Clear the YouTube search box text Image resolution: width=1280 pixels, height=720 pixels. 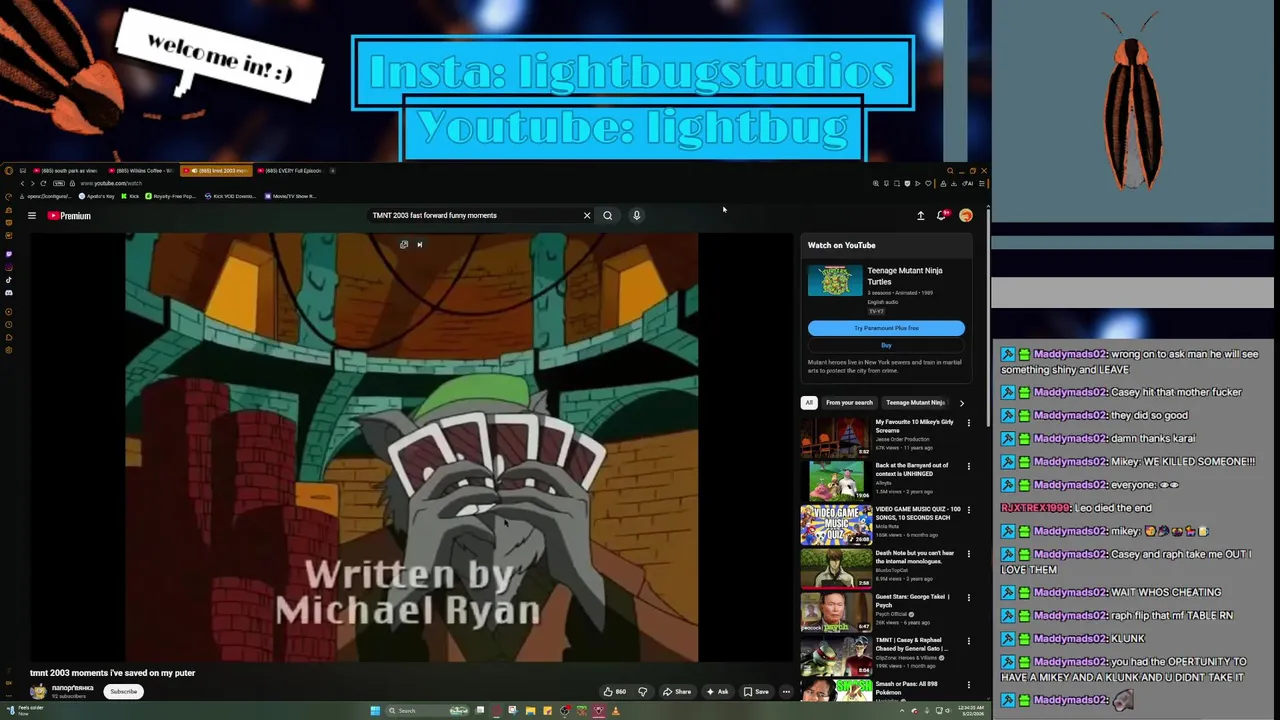587,215
